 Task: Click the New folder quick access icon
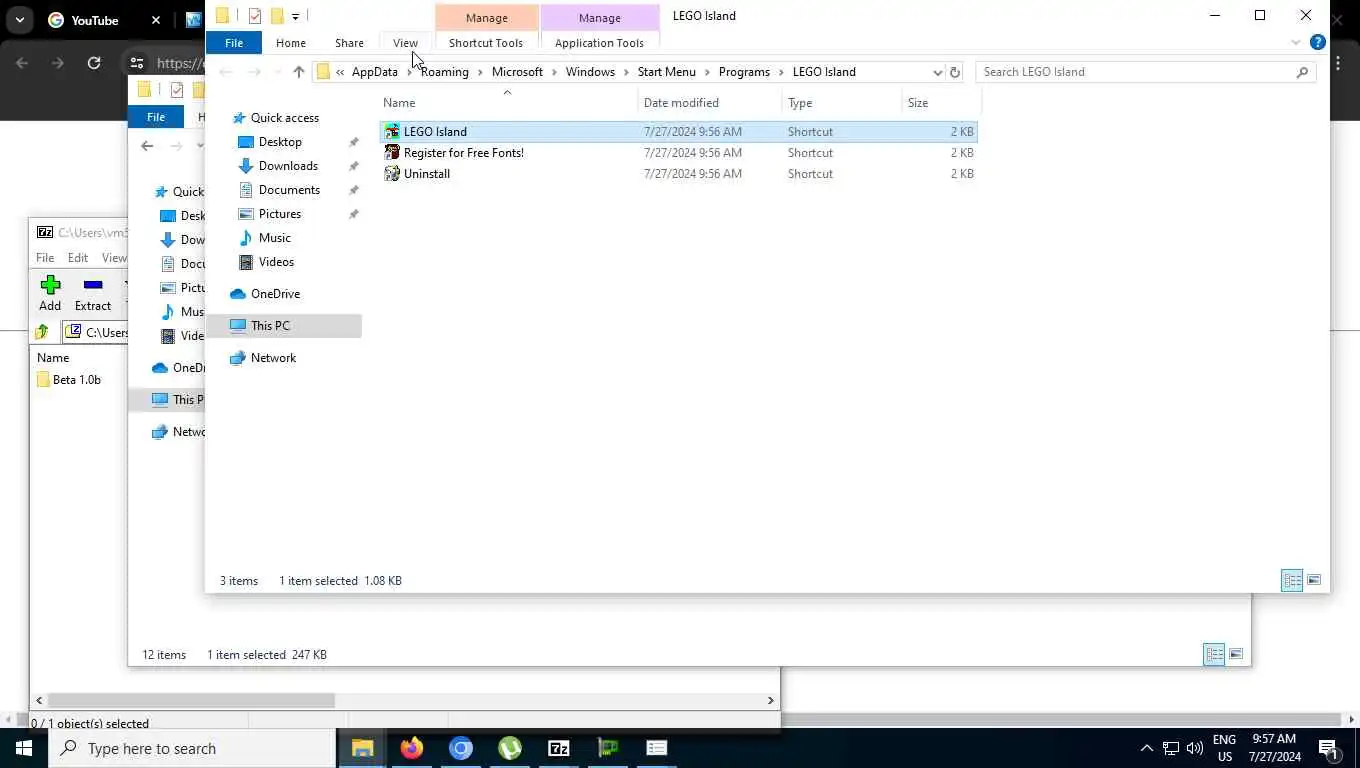pos(277,16)
